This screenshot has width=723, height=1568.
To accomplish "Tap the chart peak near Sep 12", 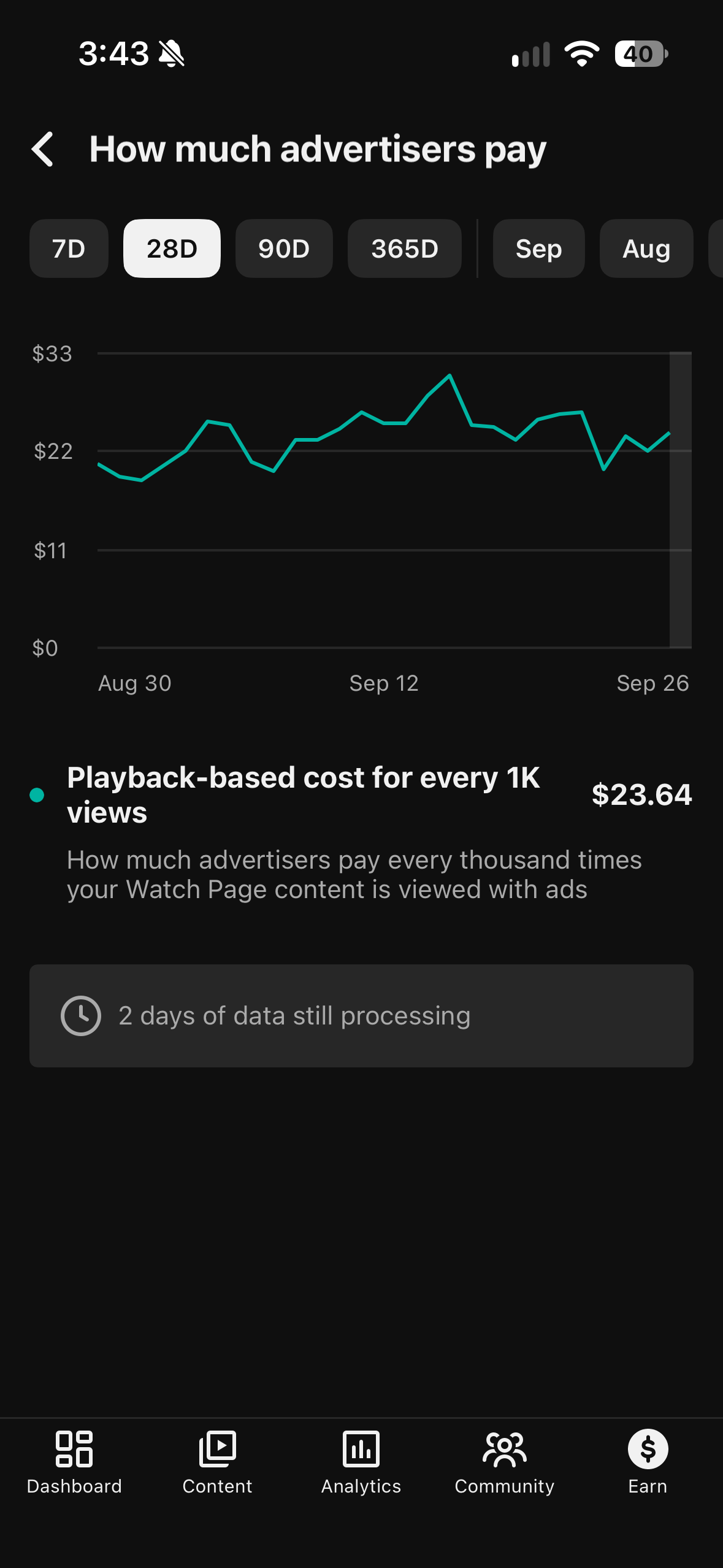I will [449, 375].
